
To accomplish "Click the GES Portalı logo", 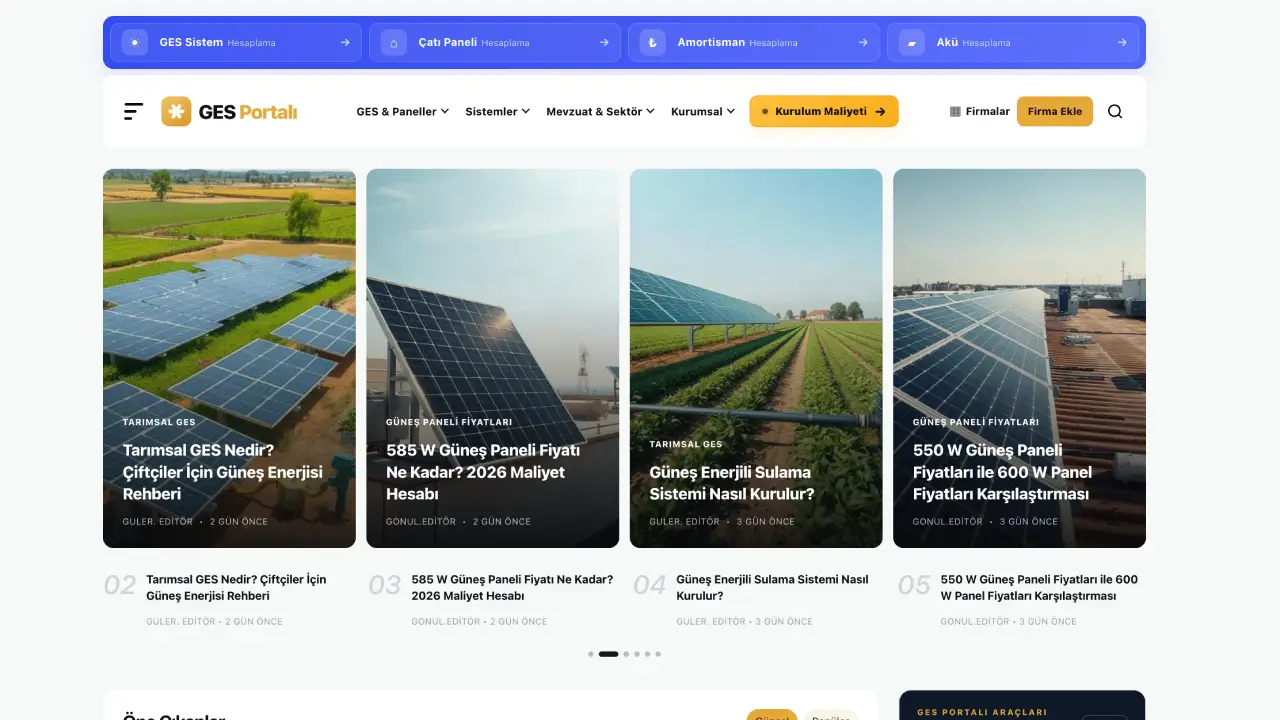I will (229, 111).
